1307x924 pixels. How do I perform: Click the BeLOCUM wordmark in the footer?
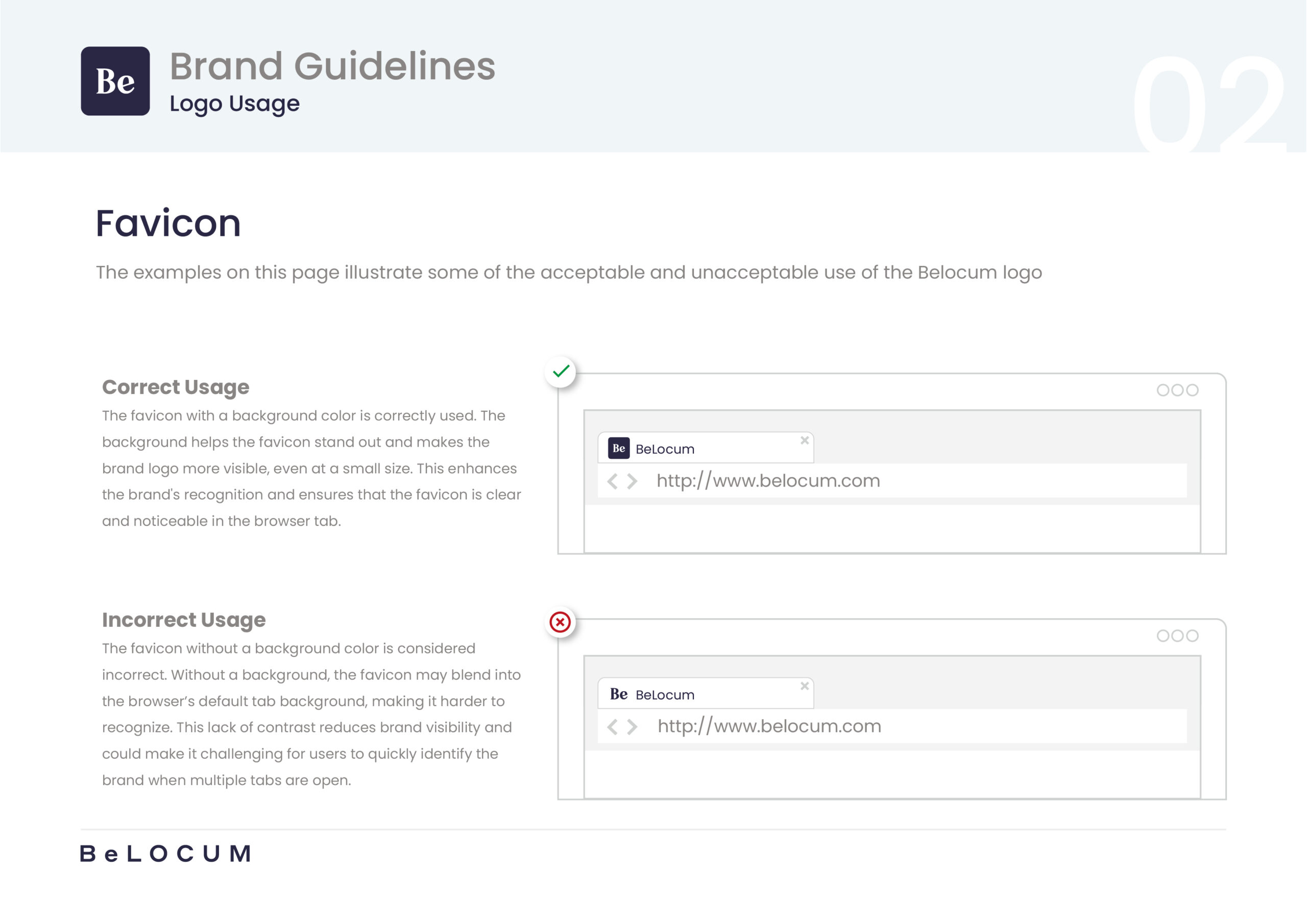(165, 853)
